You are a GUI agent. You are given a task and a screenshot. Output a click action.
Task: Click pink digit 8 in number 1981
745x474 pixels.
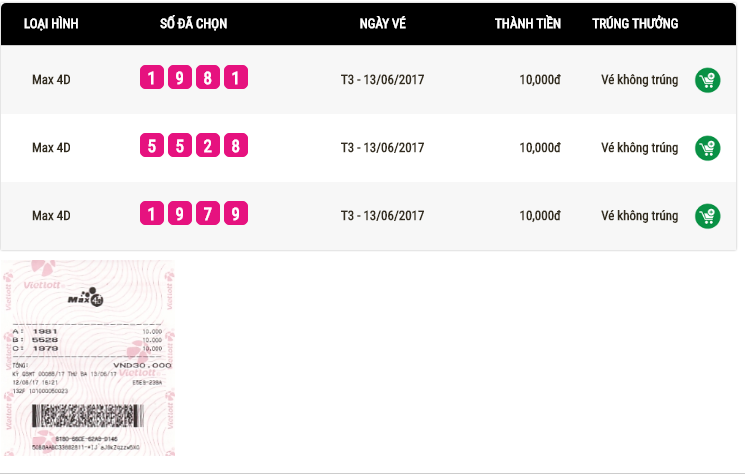(x=208, y=77)
